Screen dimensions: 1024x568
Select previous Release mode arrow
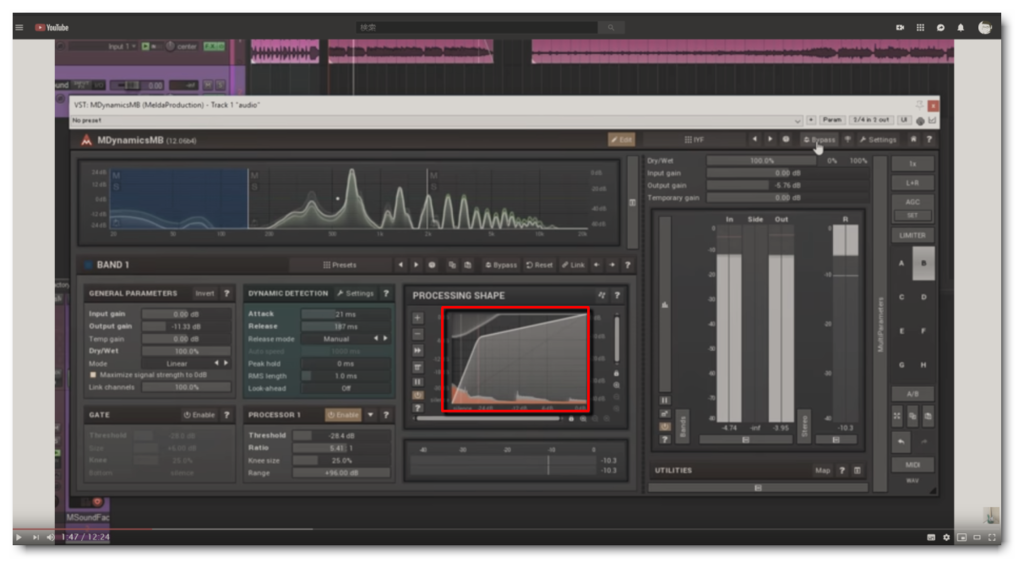(376, 338)
